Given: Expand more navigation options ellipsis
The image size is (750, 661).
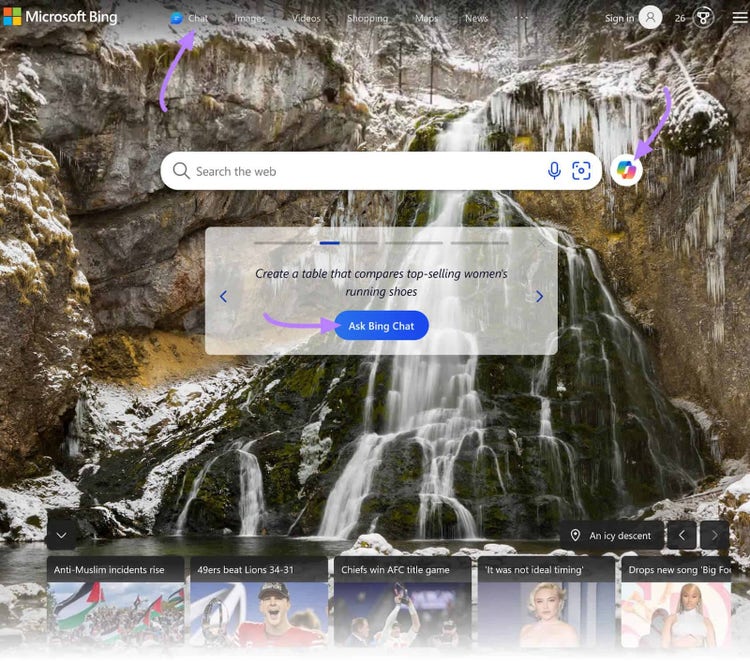Looking at the screenshot, I should pos(521,18).
